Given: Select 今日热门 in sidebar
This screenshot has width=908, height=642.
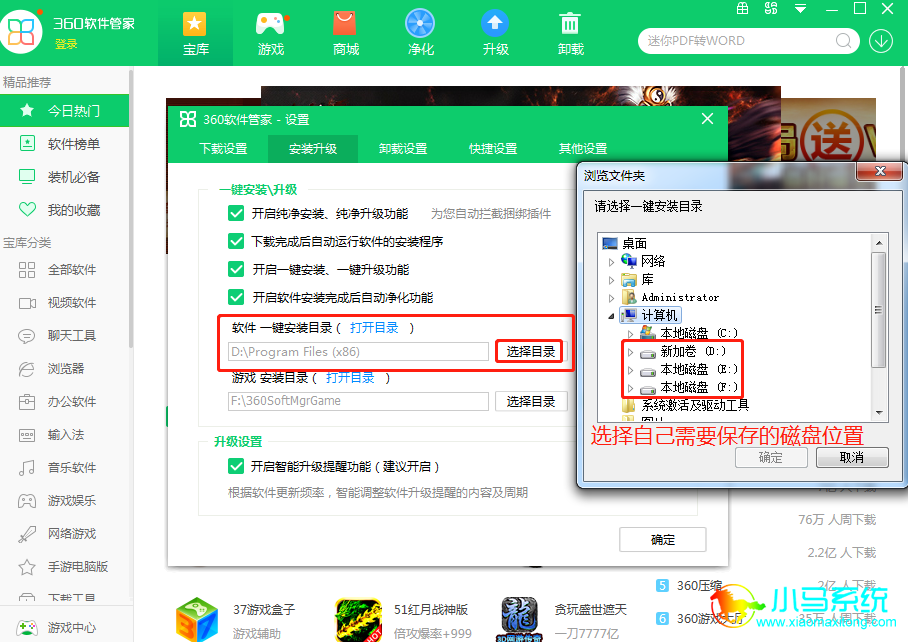Looking at the screenshot, I should pyautogui.click(x=64, y=111).
